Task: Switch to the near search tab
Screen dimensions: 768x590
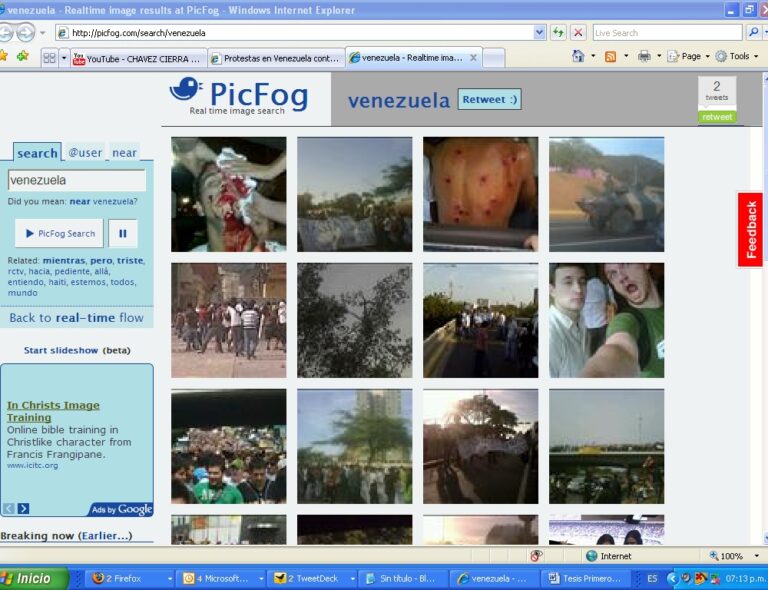Action: tap(124, 153)
